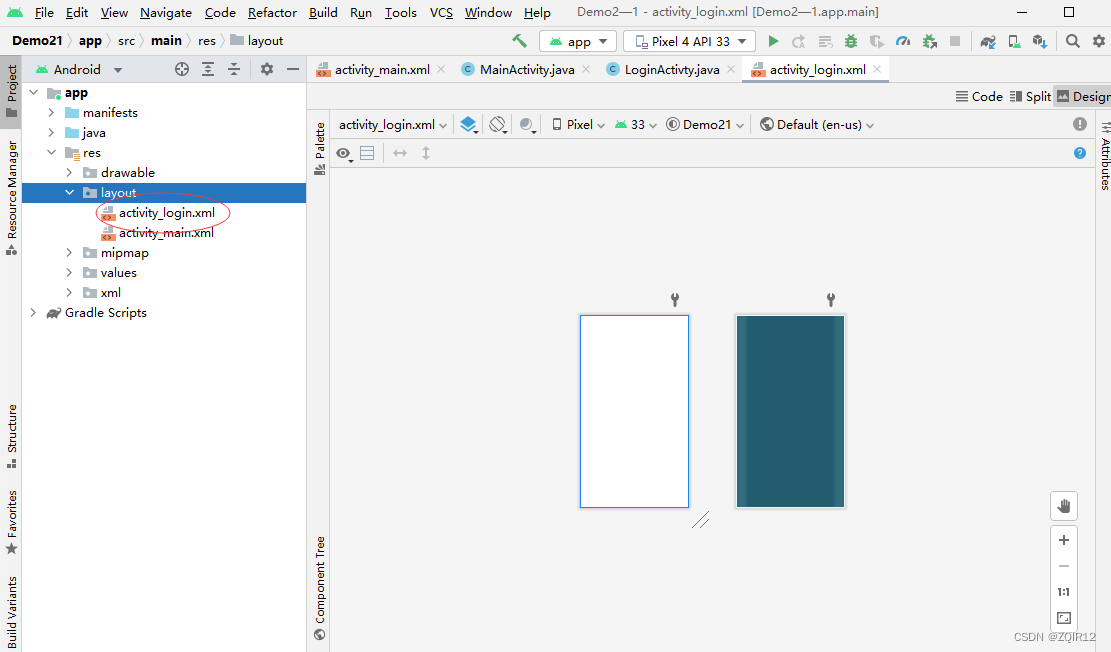Open the Device Manager icon

point(1014,41)
